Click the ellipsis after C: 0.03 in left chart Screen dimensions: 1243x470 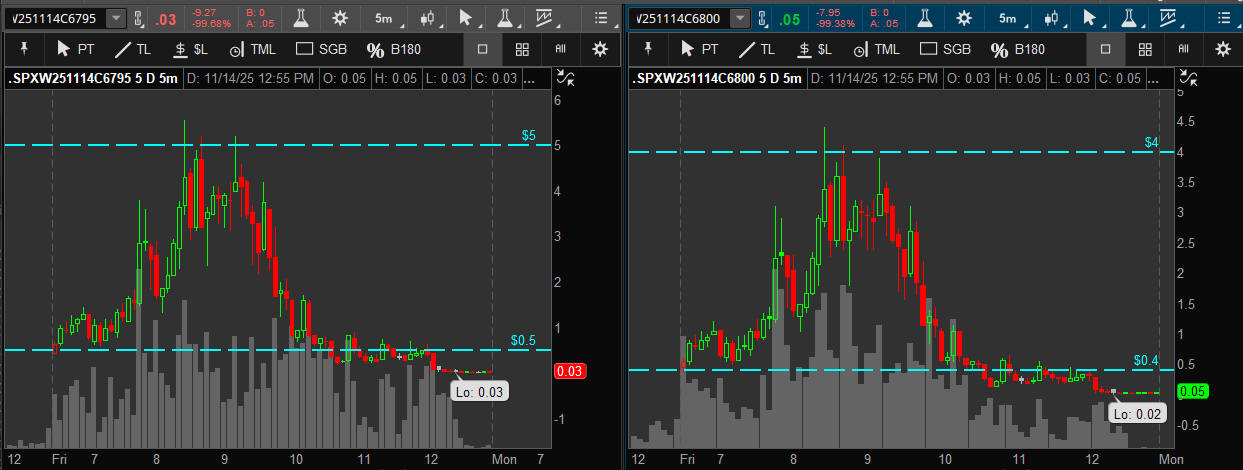coord(530,78)
